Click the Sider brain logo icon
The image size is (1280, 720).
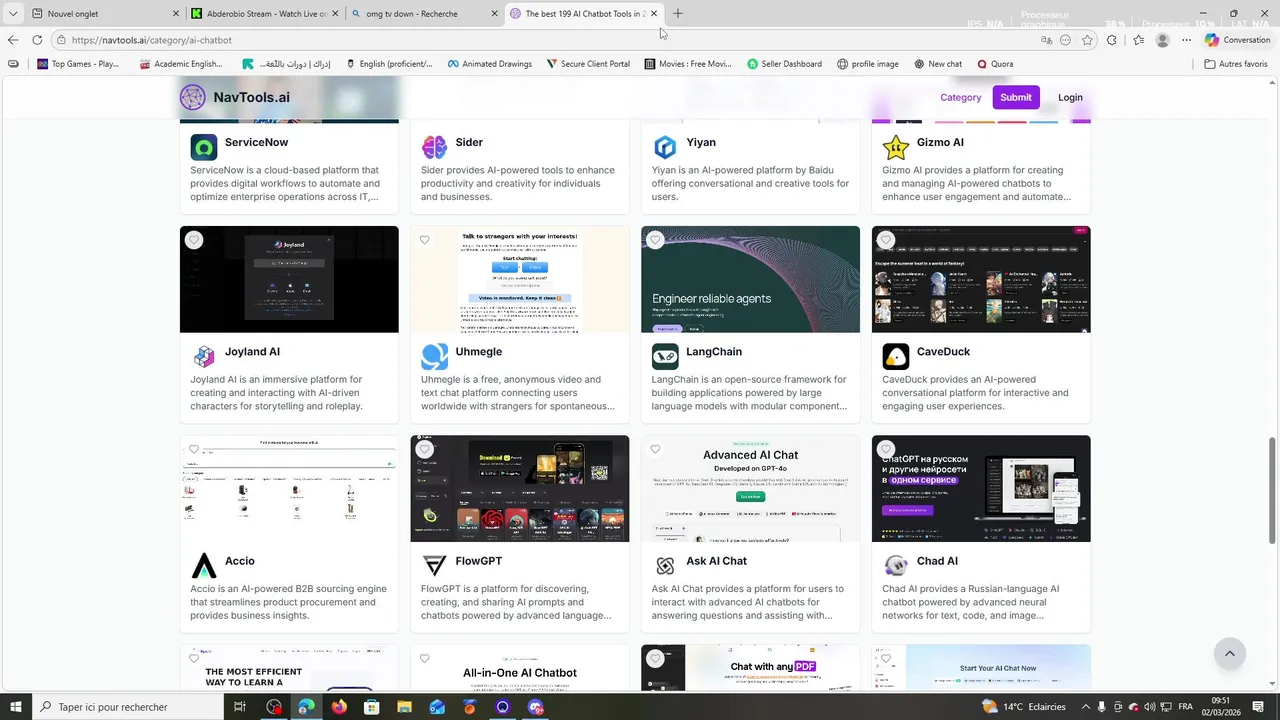tap(435, 147)
